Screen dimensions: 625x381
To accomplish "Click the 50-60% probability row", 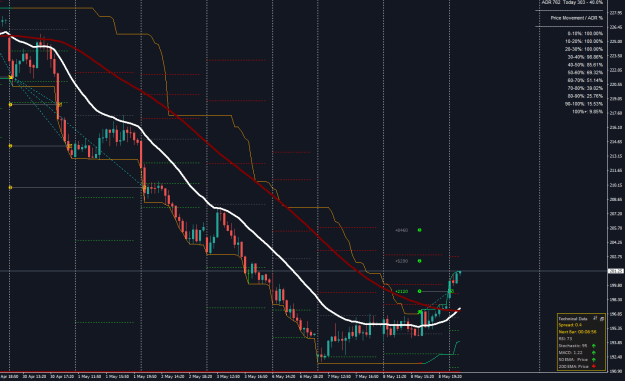I will [x=585, y=73].
